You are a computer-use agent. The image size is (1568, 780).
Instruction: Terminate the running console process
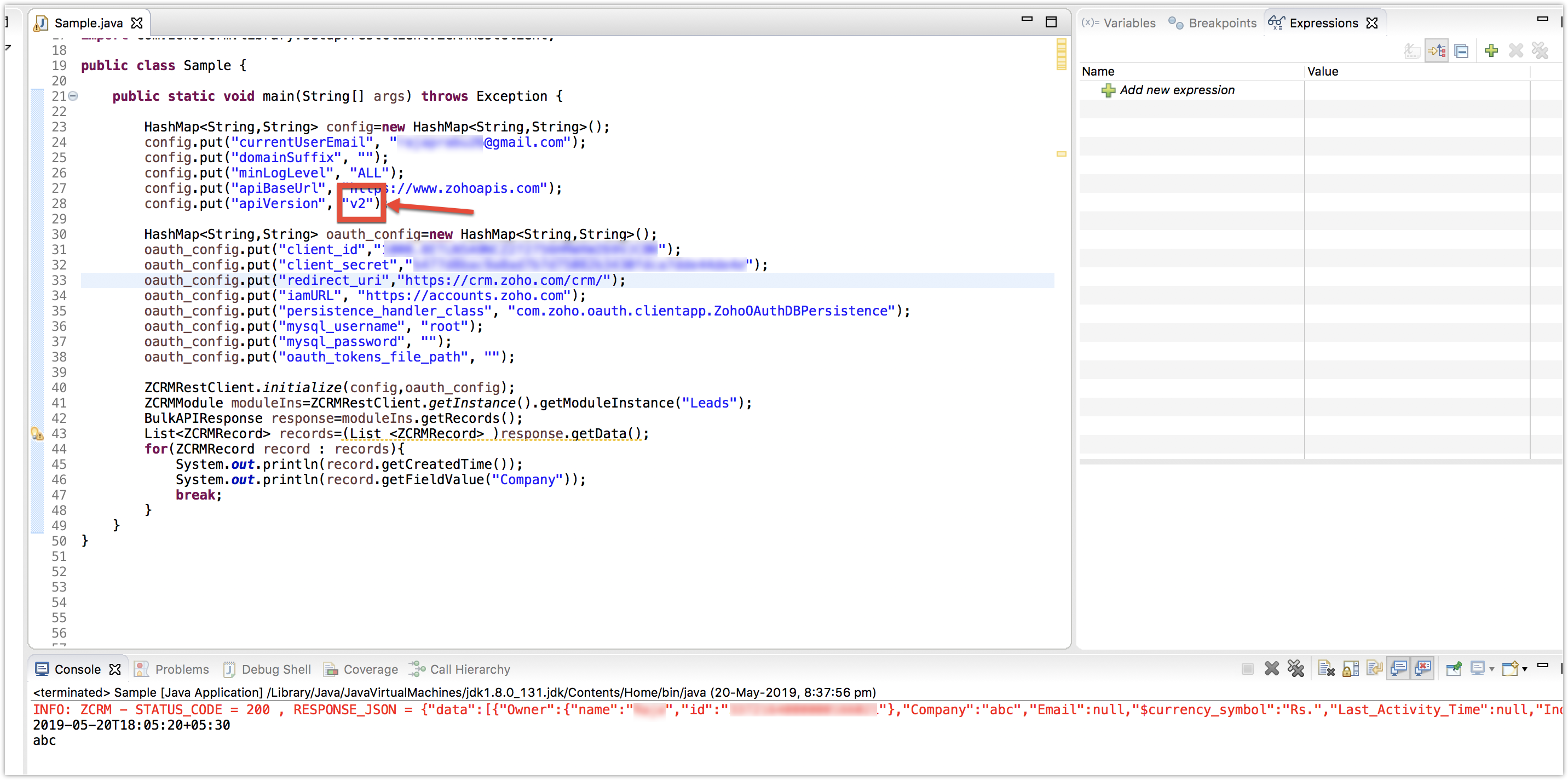point(1247,669)
